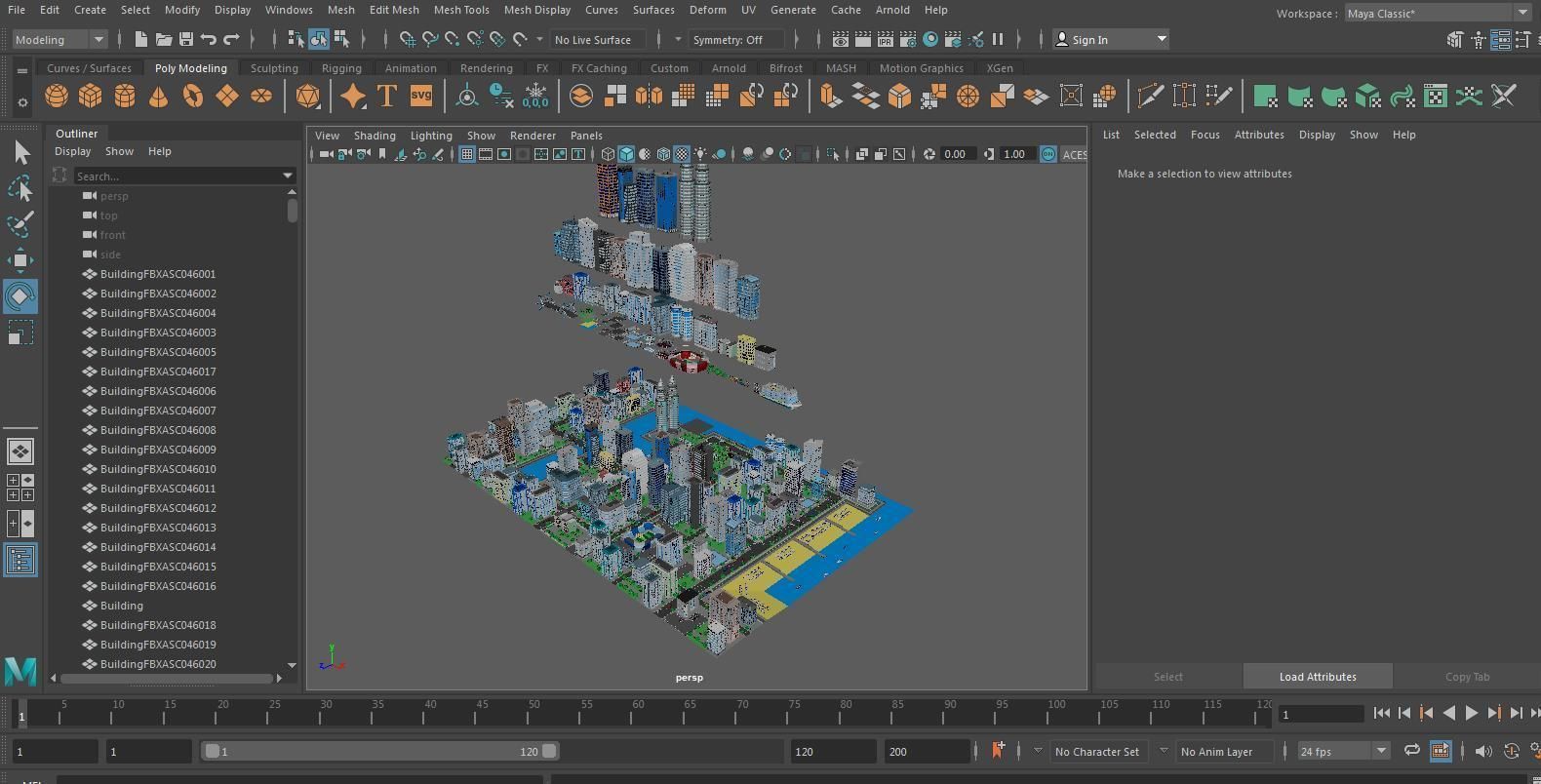Switch to the Sculpting shelf tab
The width and height of the screenshot is (1541, 784).
coord(274,68)
